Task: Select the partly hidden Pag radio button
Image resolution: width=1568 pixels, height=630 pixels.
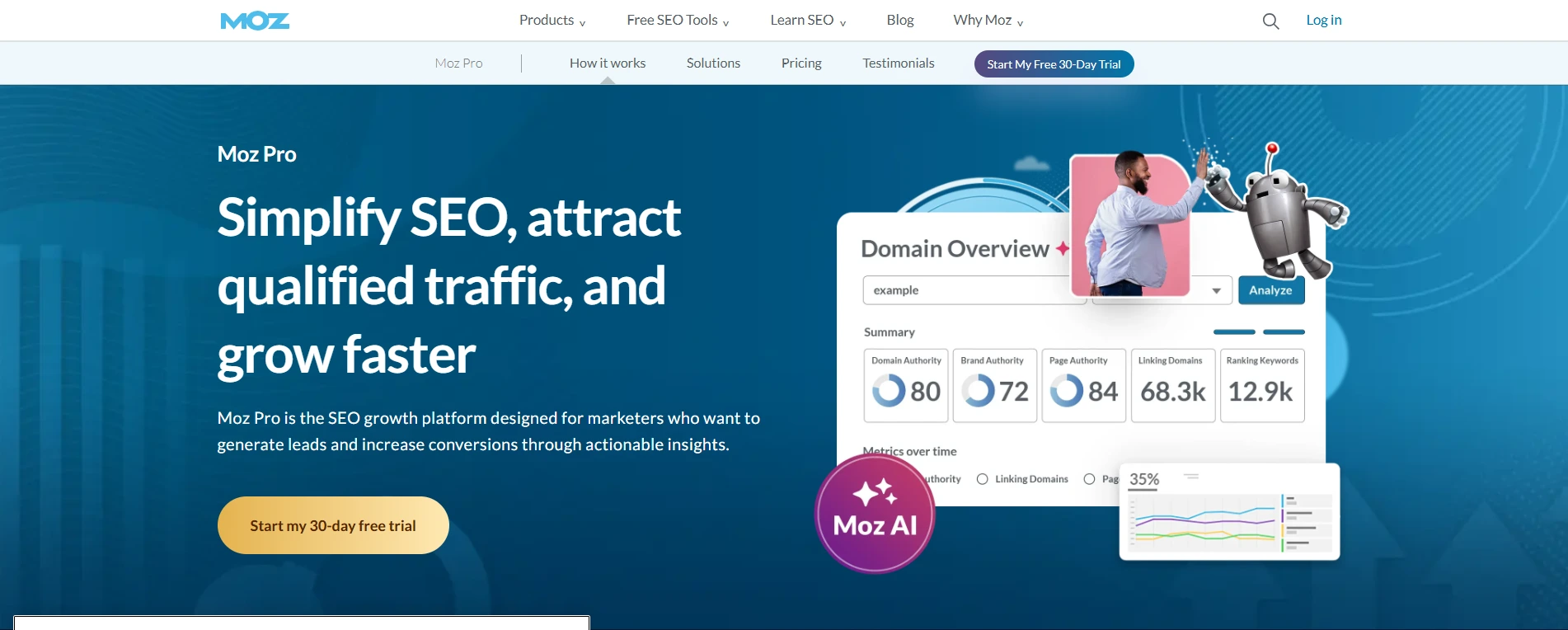Action: pos(1089,479)
